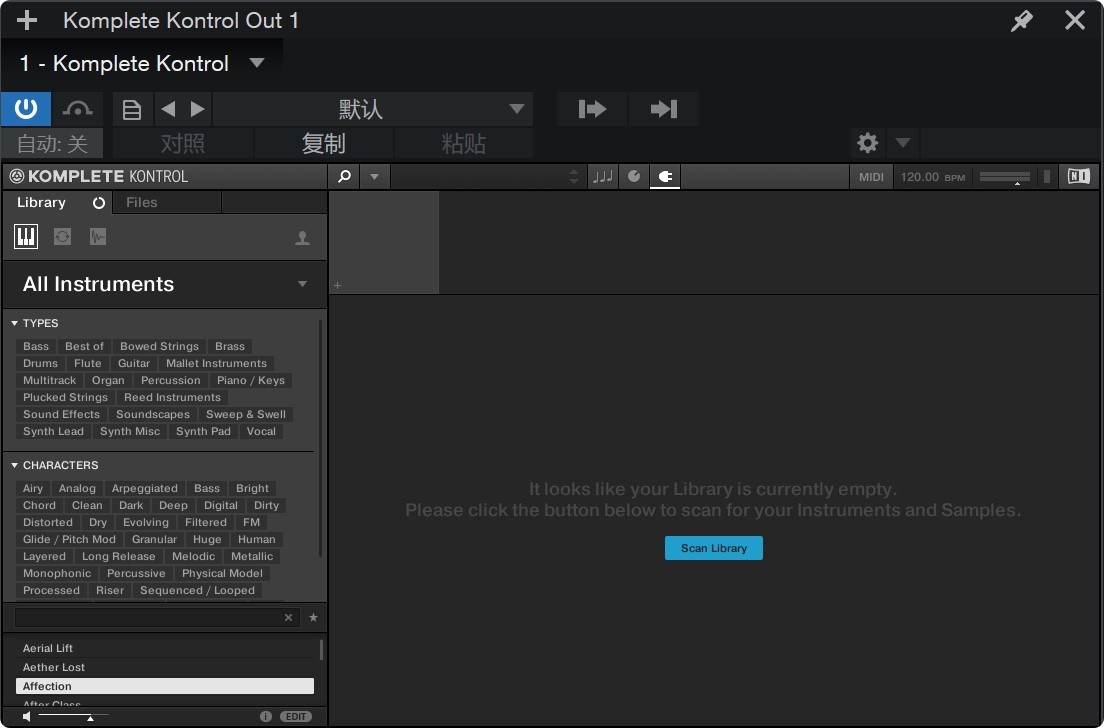Open the All Instruments category dropdown
Screen dimensions: 1104x728
tap(301, 284)
